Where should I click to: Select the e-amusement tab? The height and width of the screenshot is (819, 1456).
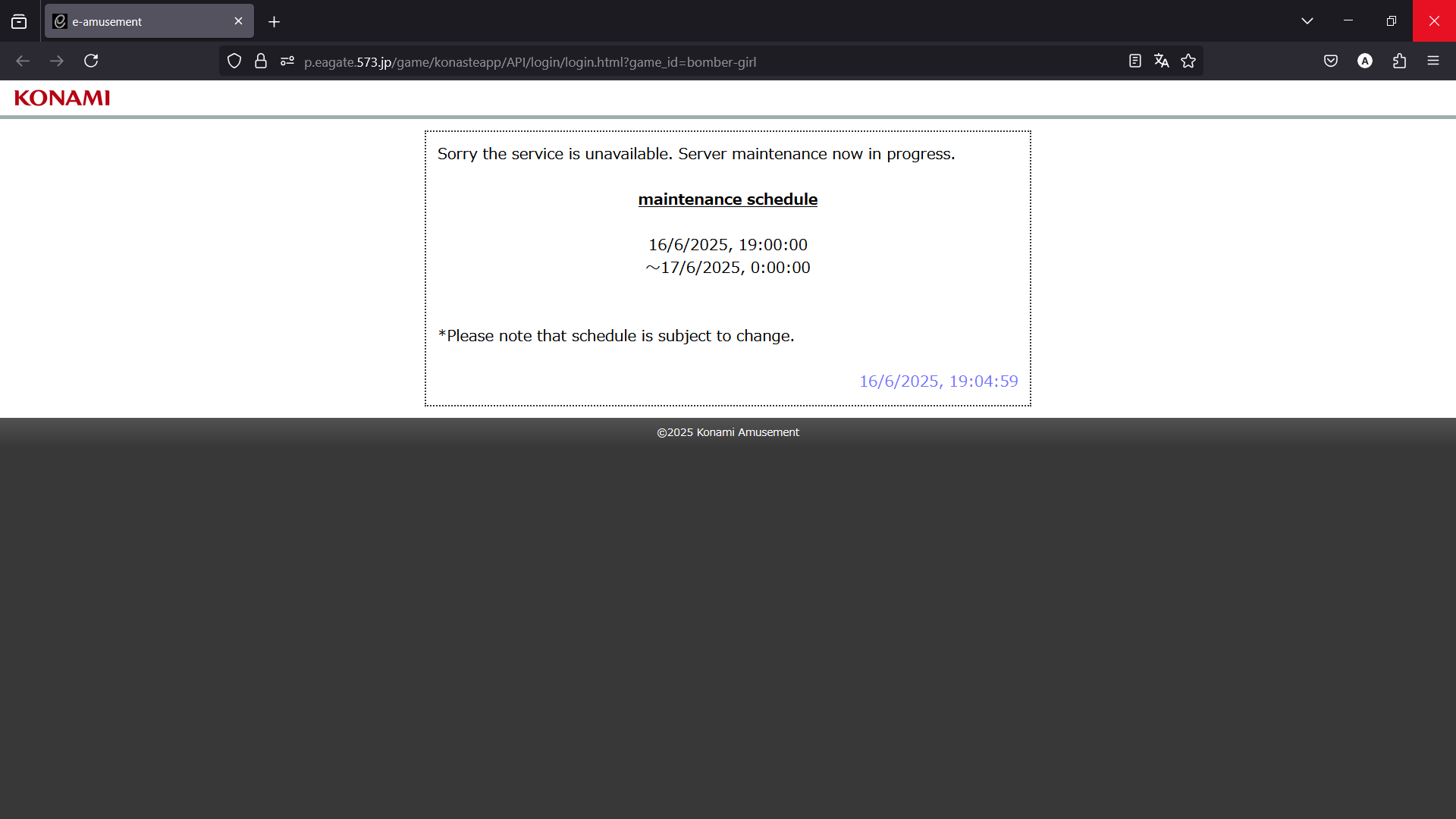pyautogui.click(x=149, y=21)
